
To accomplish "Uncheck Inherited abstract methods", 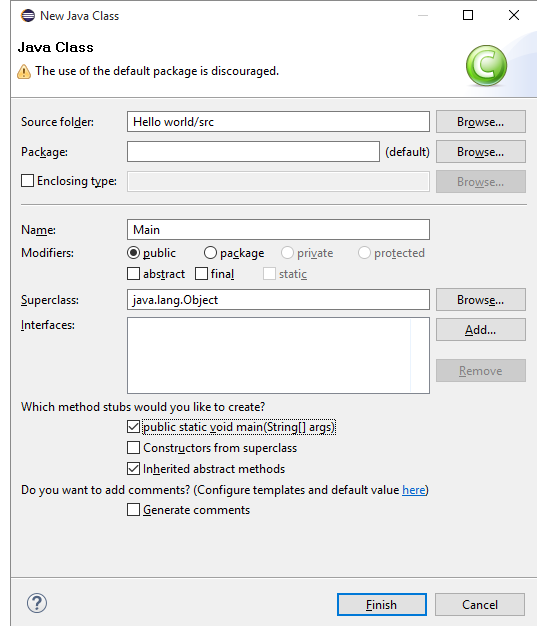I will click(133, 469).
